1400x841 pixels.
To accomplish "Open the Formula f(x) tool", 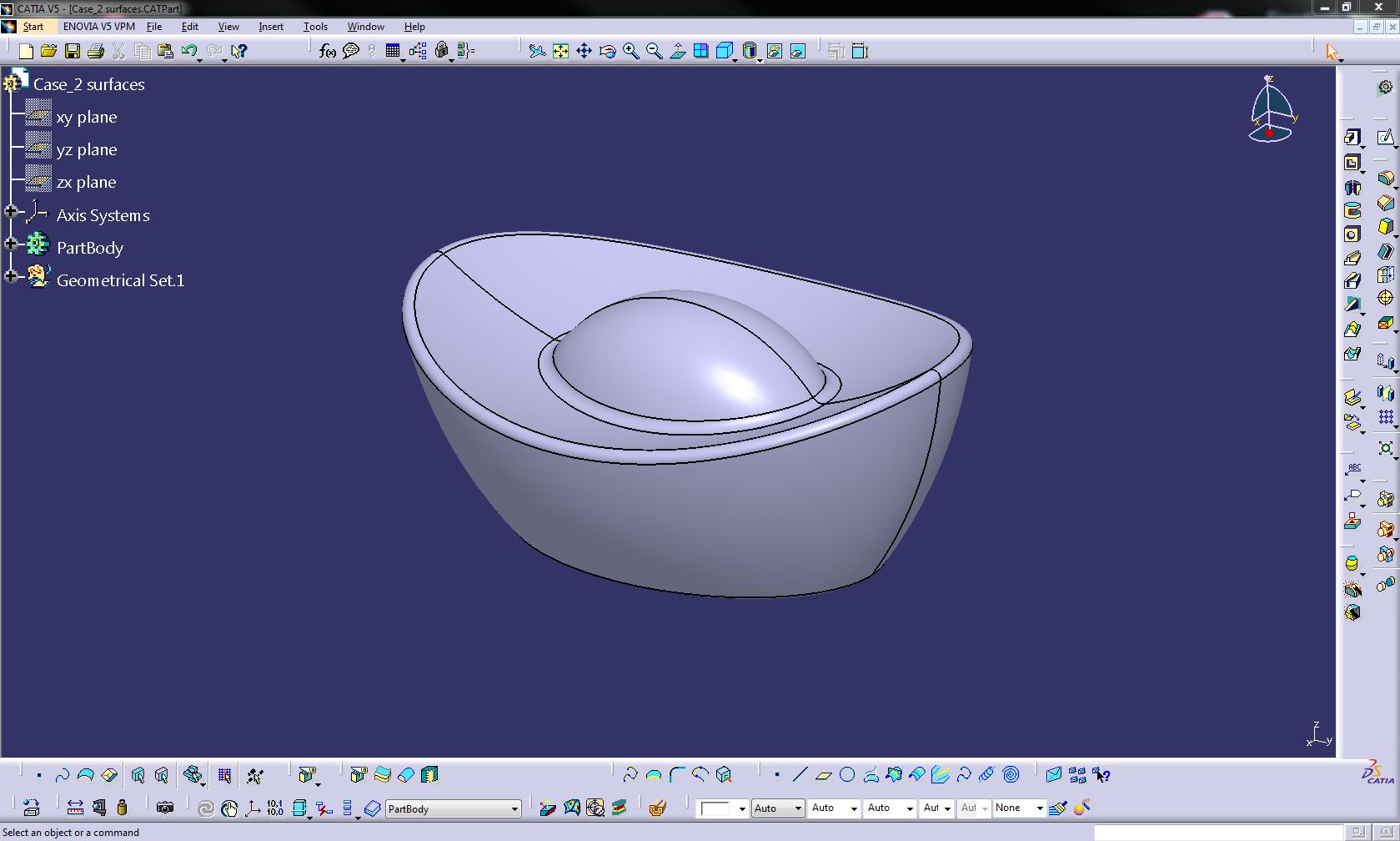I will (x=328, y=52).
